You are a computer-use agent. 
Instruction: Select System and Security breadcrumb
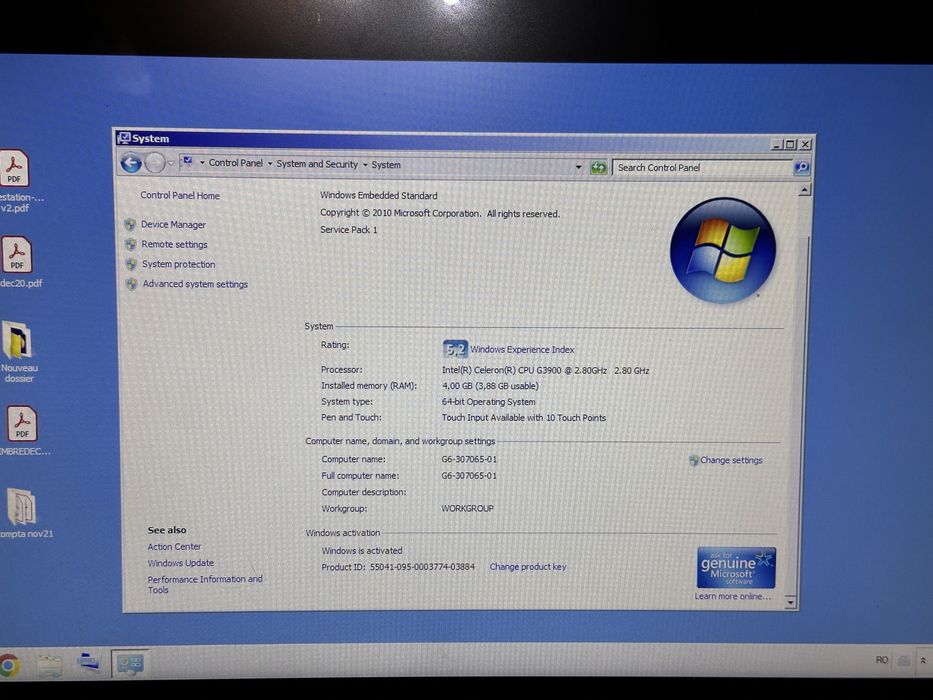[317, 164]
